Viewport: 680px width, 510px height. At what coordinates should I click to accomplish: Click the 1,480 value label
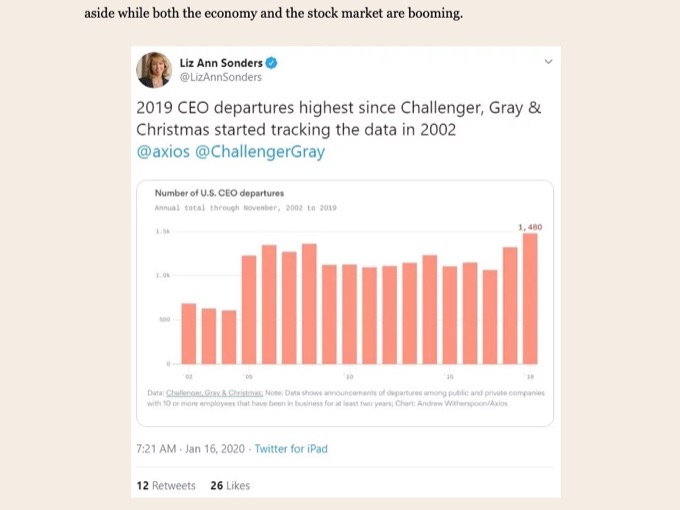pyautogui.click(x=530, y=227)
